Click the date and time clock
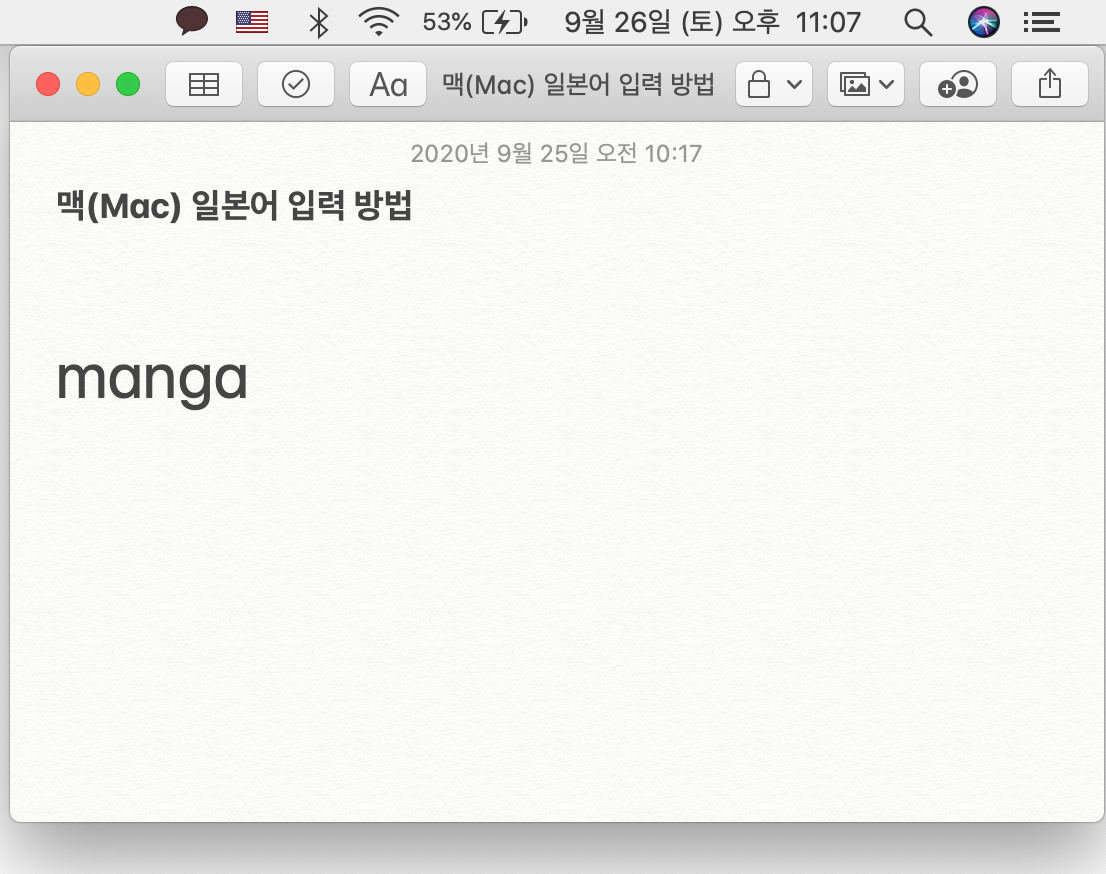1106x874 pixels. pos(712,23)
